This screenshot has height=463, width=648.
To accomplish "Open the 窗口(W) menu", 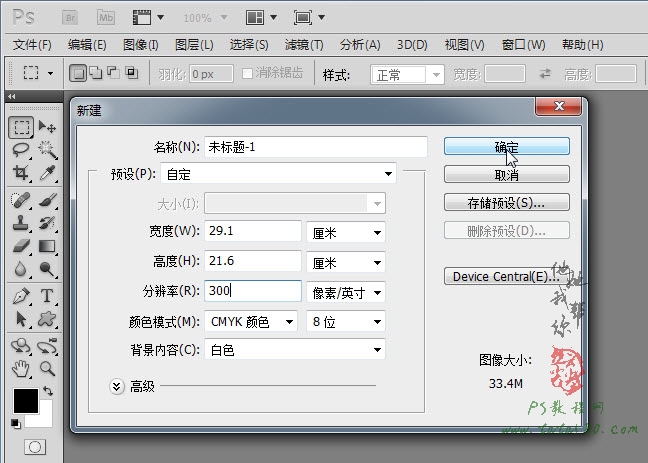I will (524, 45).
